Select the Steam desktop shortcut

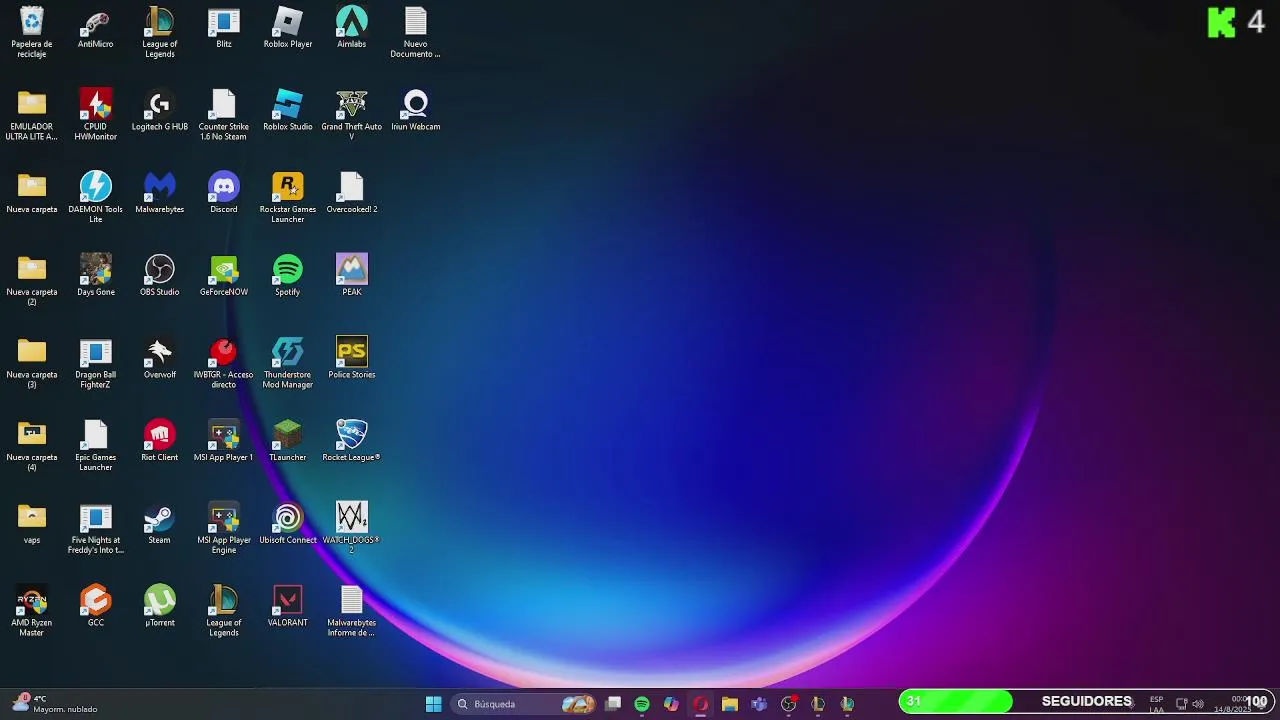[160, 524]
